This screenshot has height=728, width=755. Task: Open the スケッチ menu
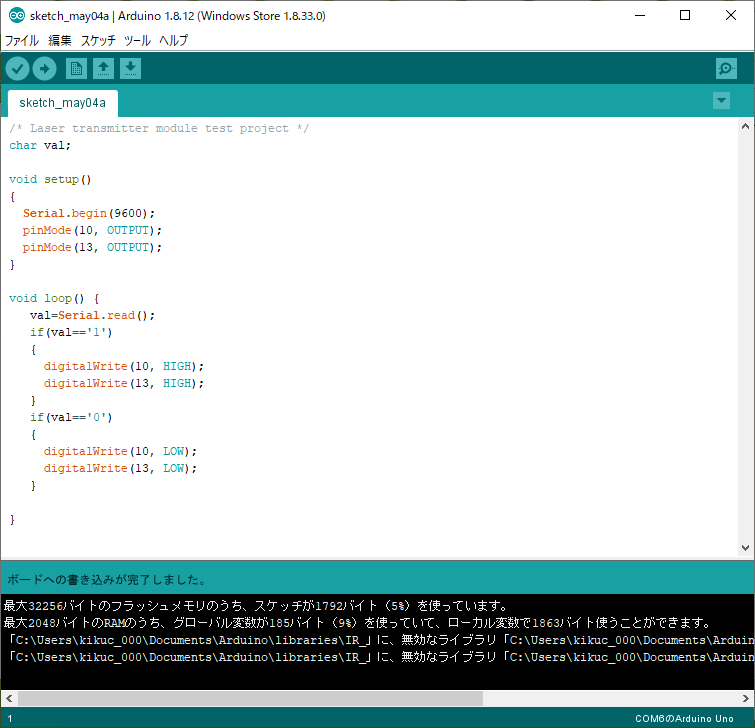tap(98, 41)
